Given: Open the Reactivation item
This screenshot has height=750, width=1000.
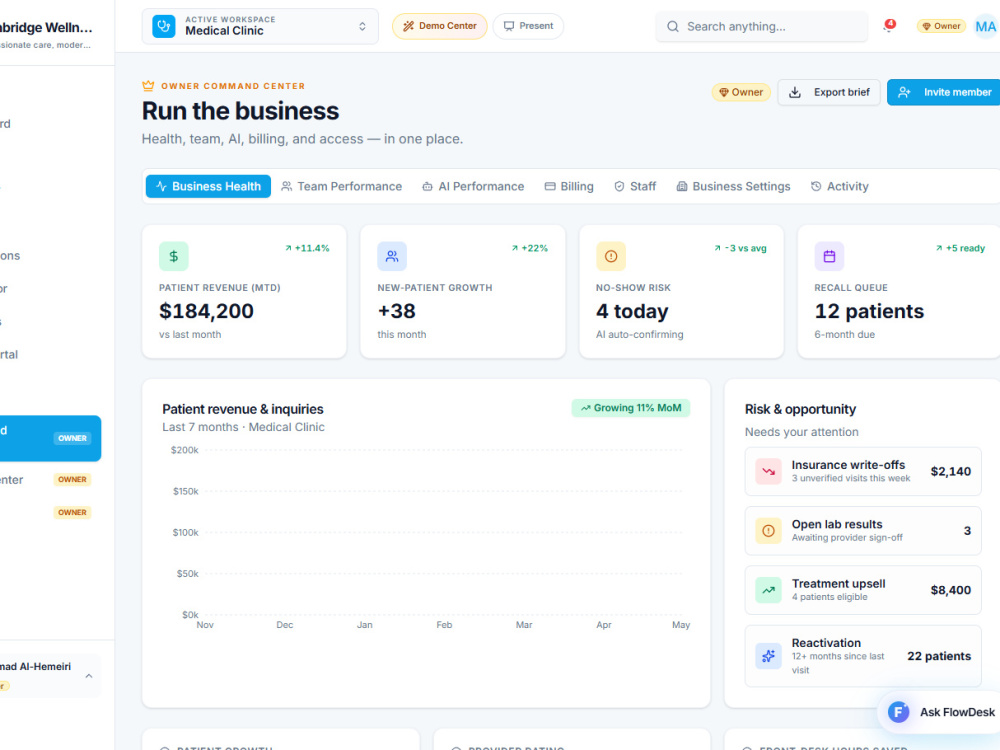Looking at the screenshot, I should point(863,656).
